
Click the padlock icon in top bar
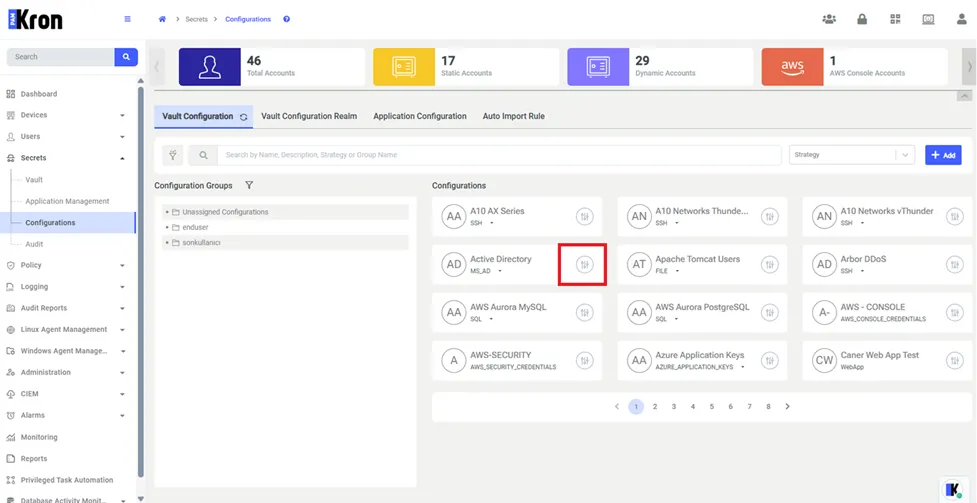coord(862,19)
